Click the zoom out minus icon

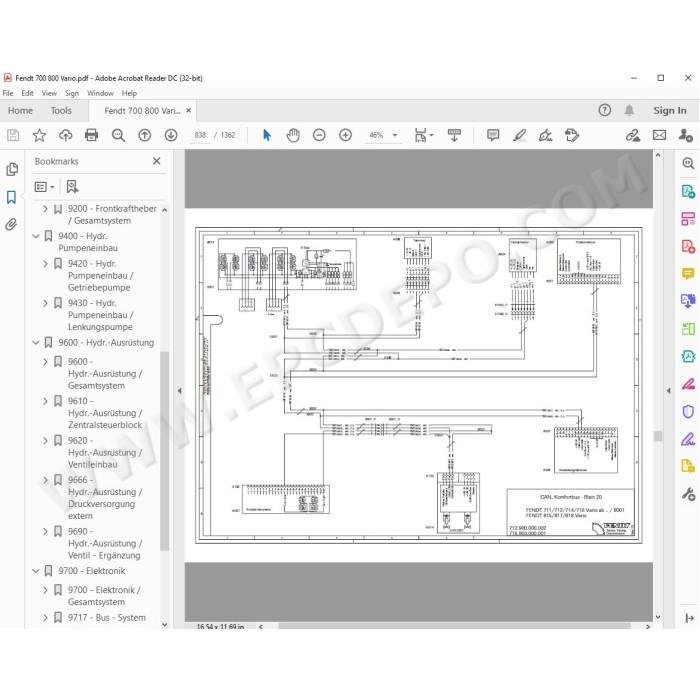319,135
